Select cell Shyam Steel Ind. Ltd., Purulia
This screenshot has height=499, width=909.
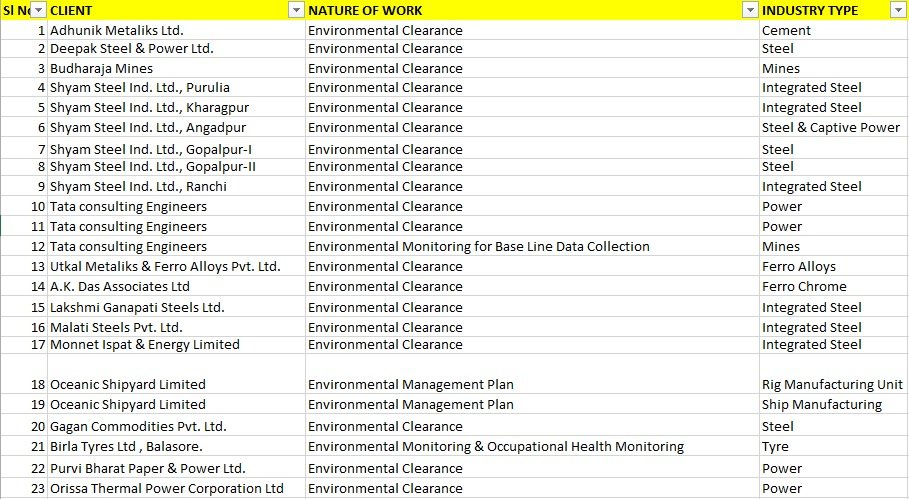(176, 88)
